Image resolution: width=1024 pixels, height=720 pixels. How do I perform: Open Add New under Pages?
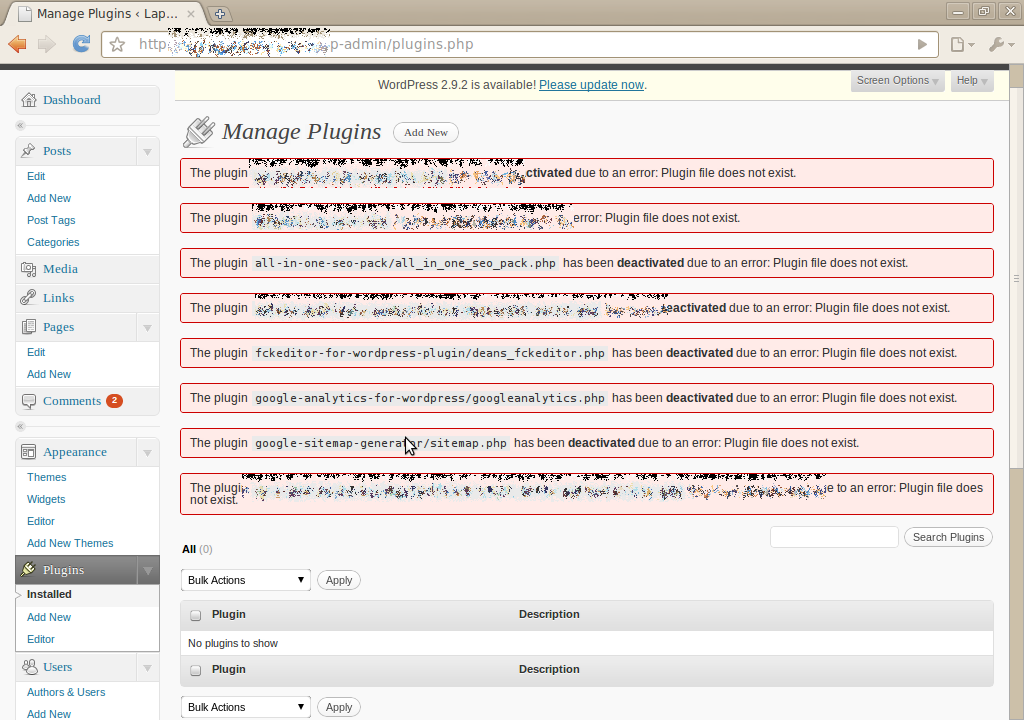pos(48,374)
